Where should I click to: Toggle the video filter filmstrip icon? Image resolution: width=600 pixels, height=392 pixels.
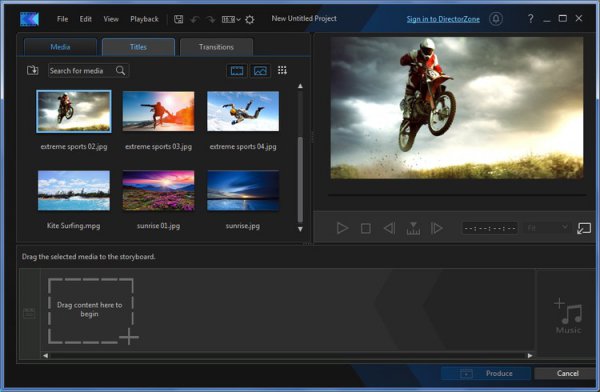click(x=237, y=70)
